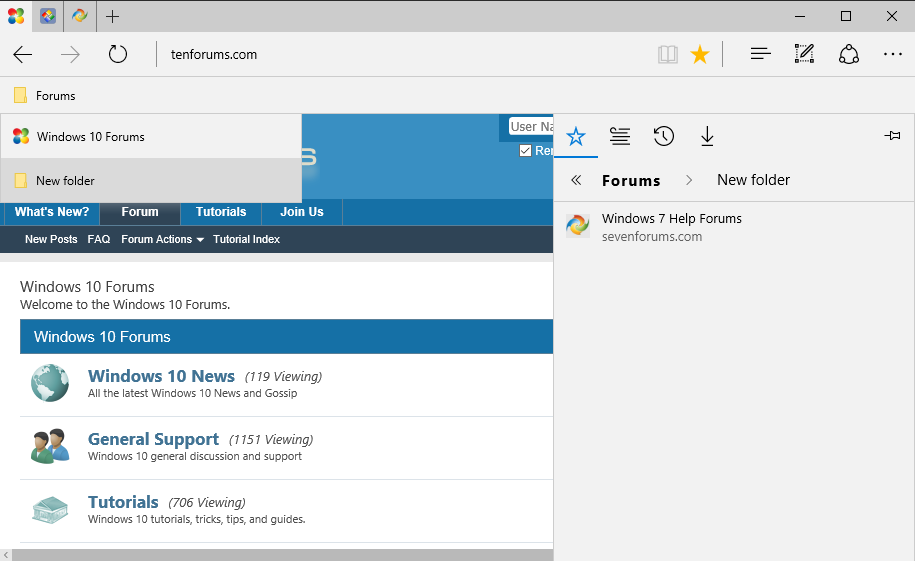The width and height of the screenshot is (915, 561).
Task: Switch to Favorites star tab in Hub
Action: (x=575, y=137)
